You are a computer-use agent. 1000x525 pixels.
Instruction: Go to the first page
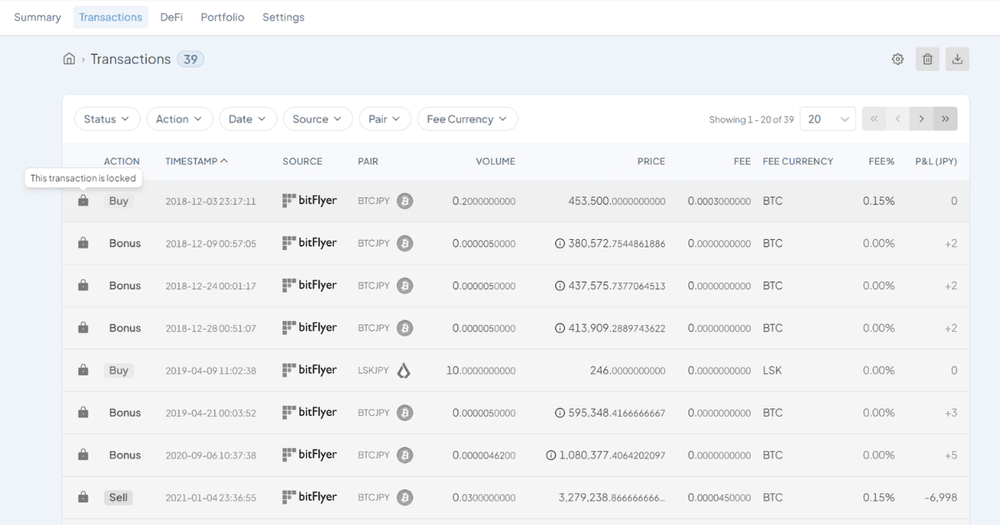874,119
